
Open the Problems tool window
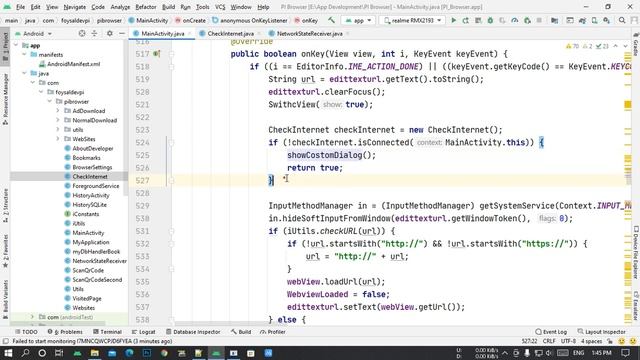[65, 332]
